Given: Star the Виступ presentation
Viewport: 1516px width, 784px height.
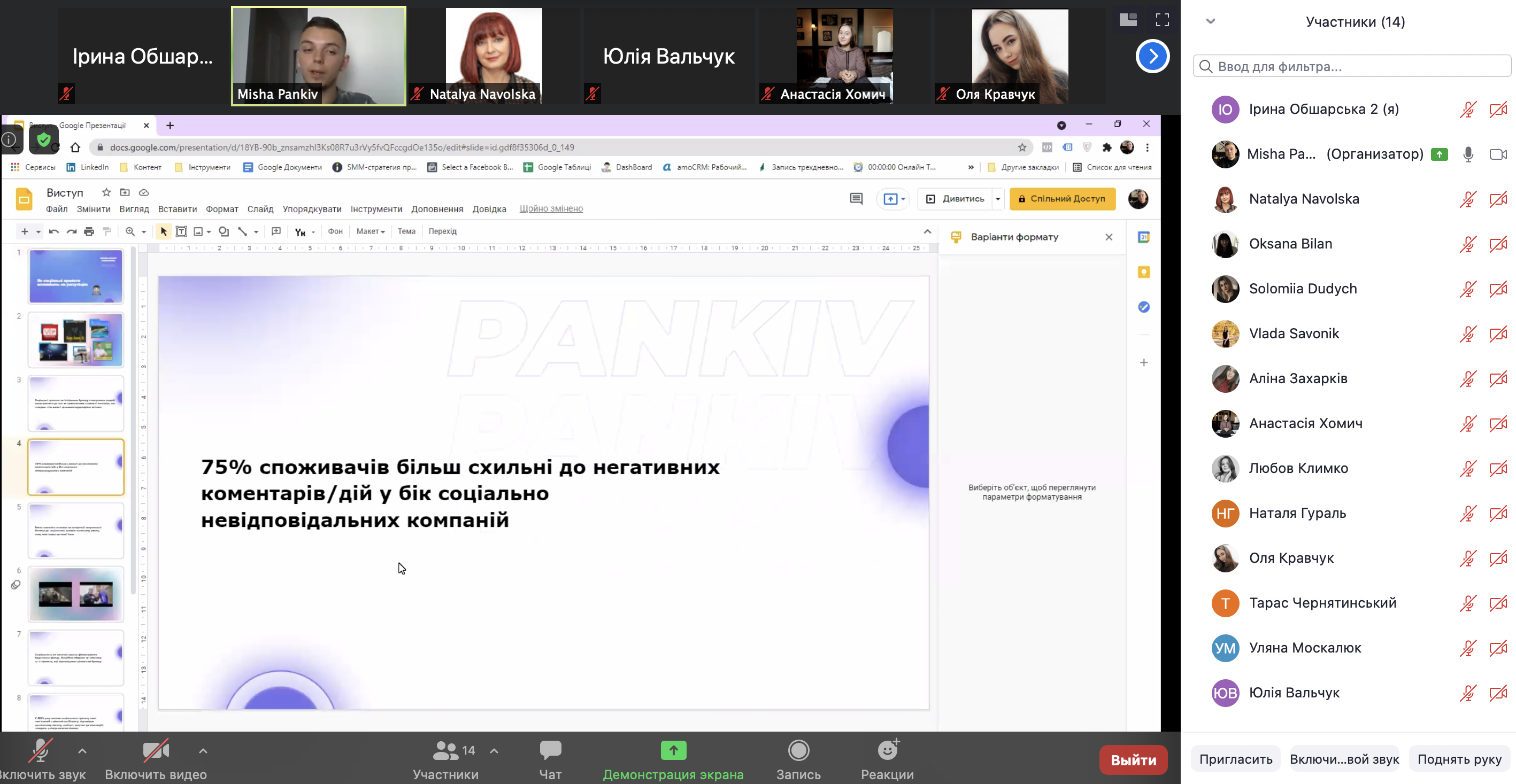Looking at the screenshot, I should [106, 192].
